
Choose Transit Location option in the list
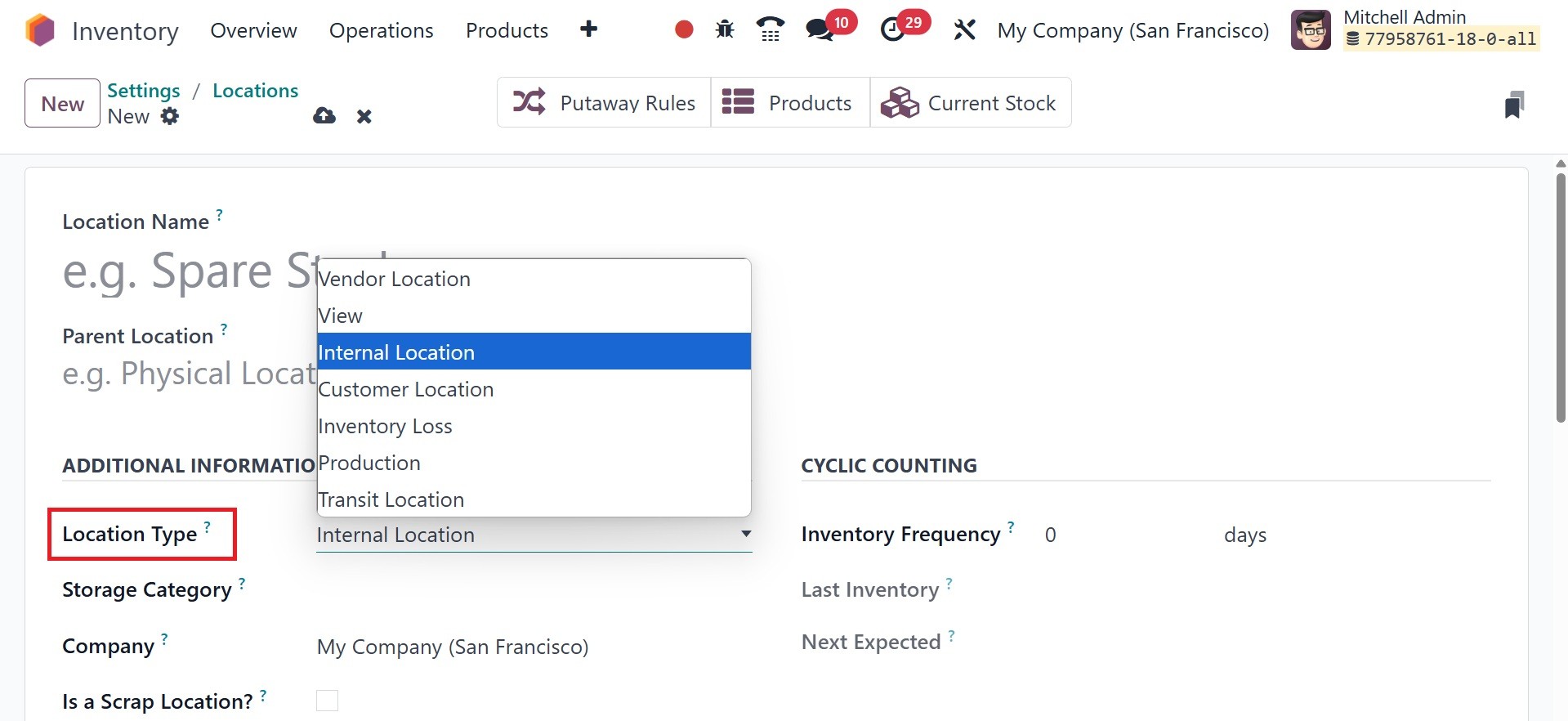(391, 499)
